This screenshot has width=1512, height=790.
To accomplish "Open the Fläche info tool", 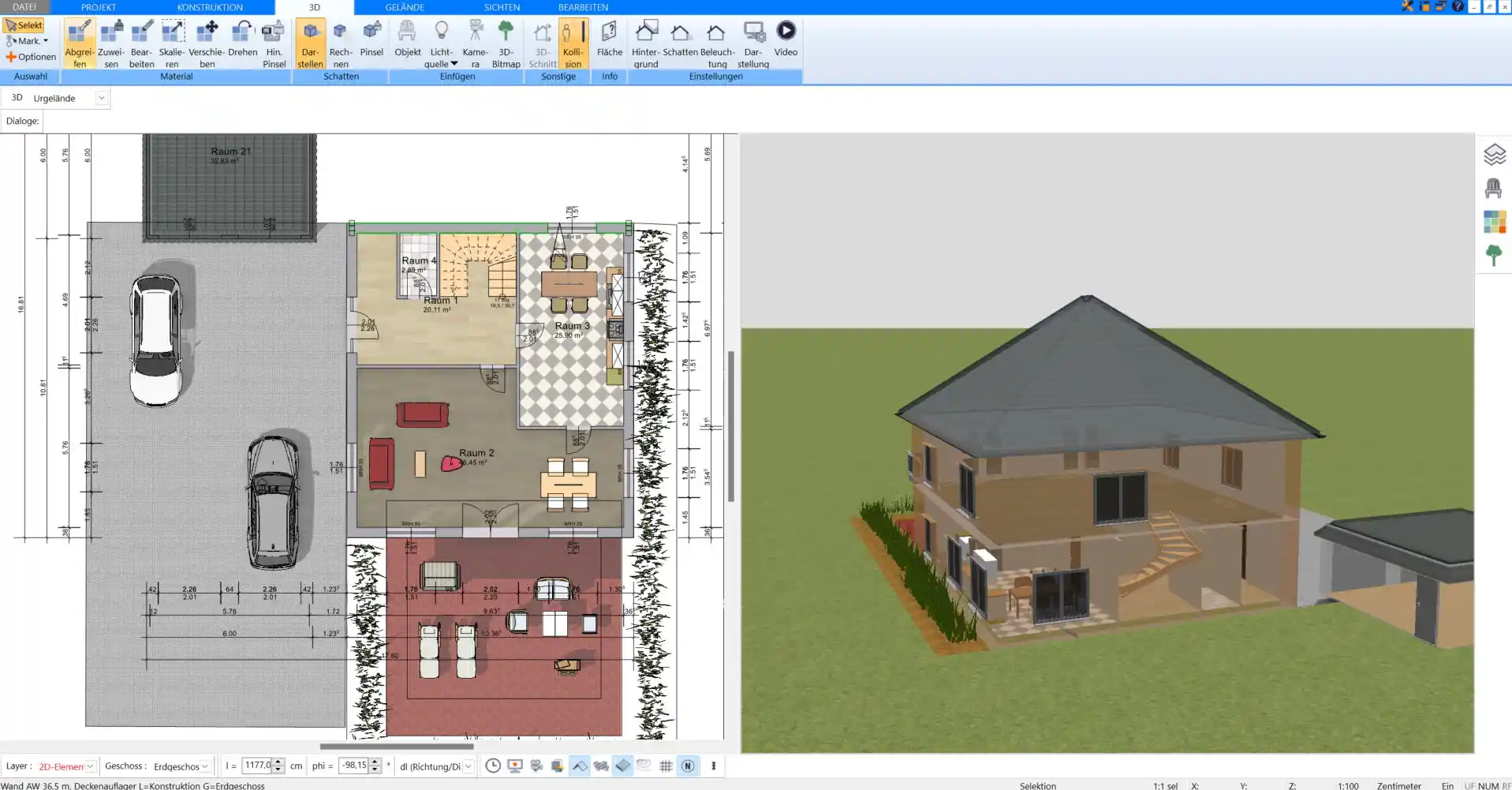I will point(609,39).
